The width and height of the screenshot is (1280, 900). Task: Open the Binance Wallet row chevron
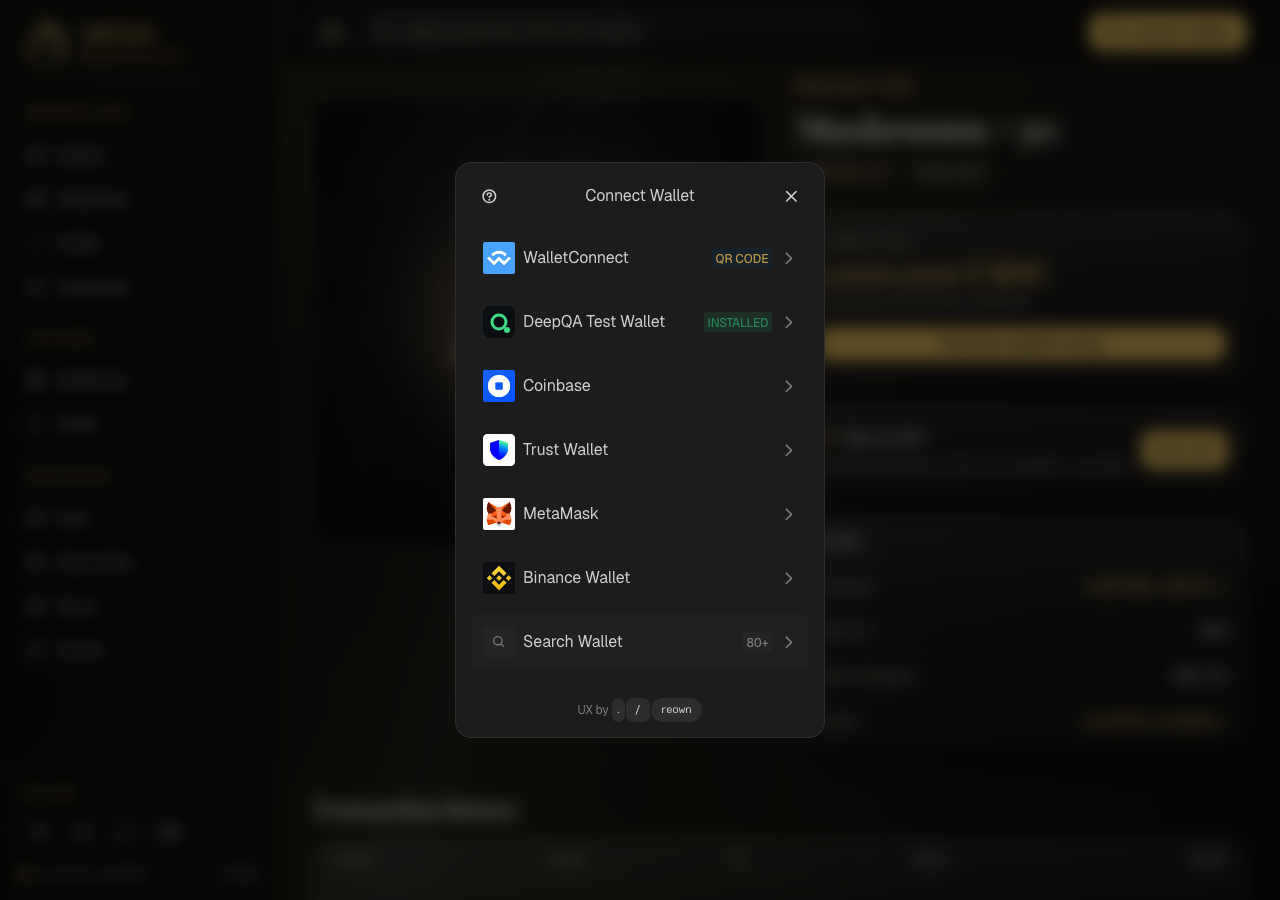point(789,578)
